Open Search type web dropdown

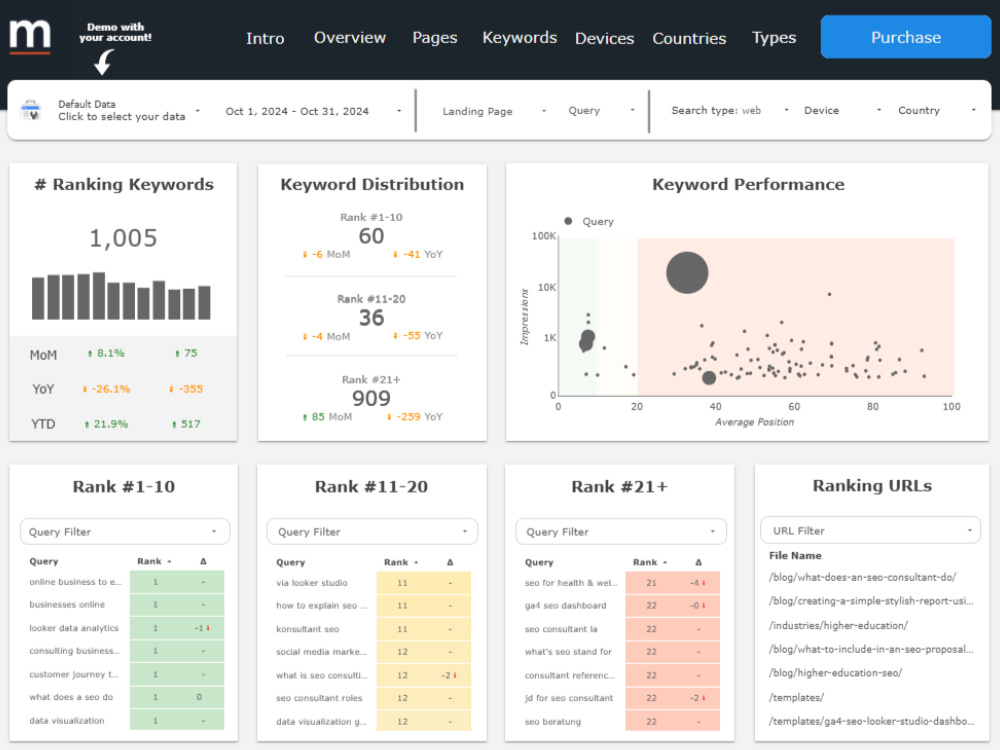click(730, 110)
